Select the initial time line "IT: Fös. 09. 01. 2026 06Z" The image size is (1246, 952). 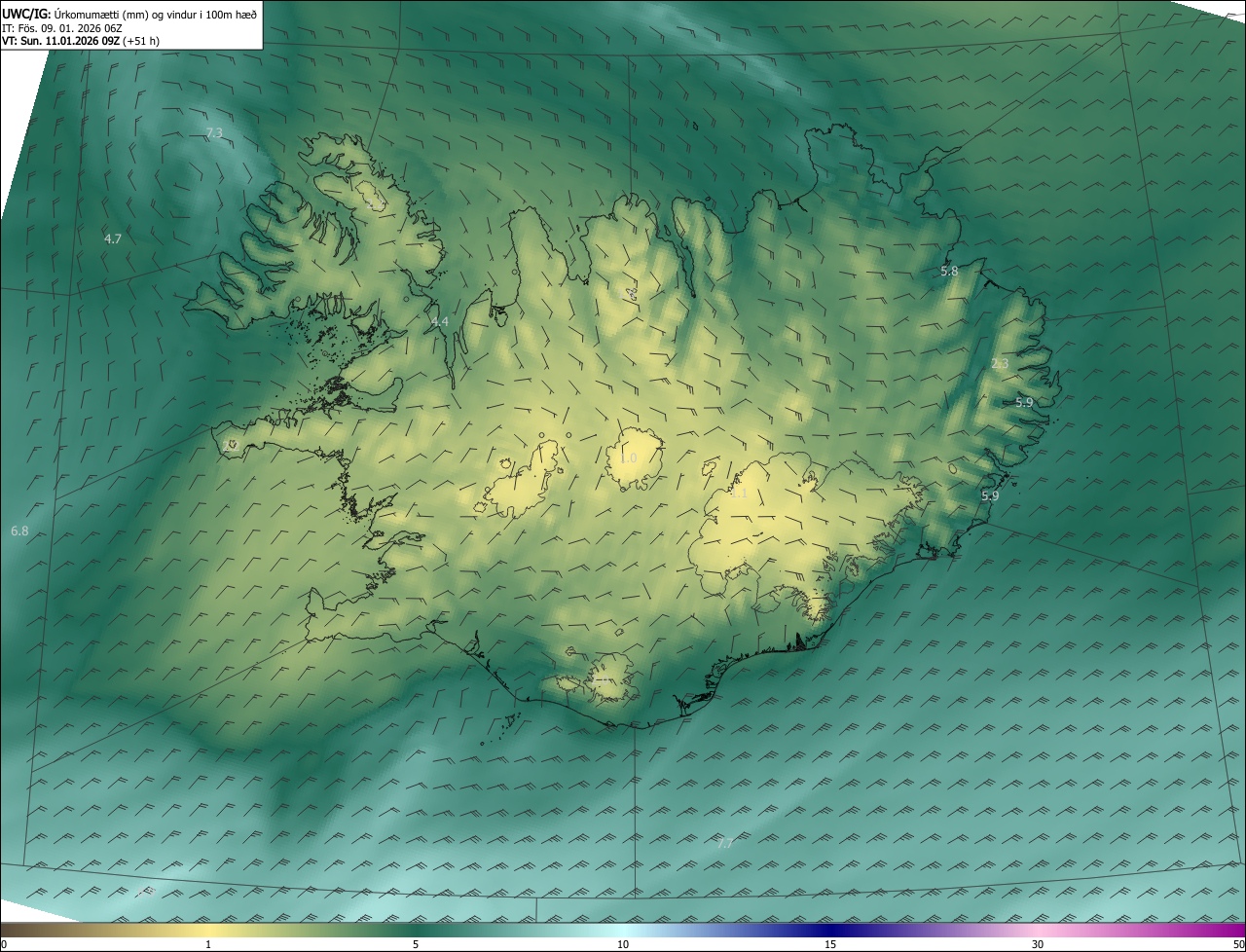pyautogui.click(x=62, y=28)
